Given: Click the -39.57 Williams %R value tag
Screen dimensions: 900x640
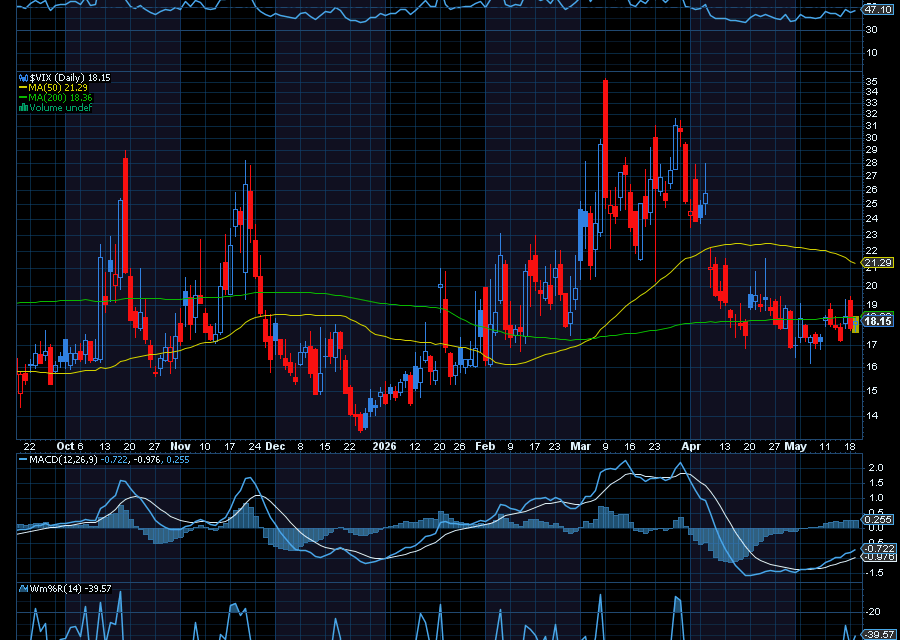Looking at the screenshot, I should click(x=879, y=634).
